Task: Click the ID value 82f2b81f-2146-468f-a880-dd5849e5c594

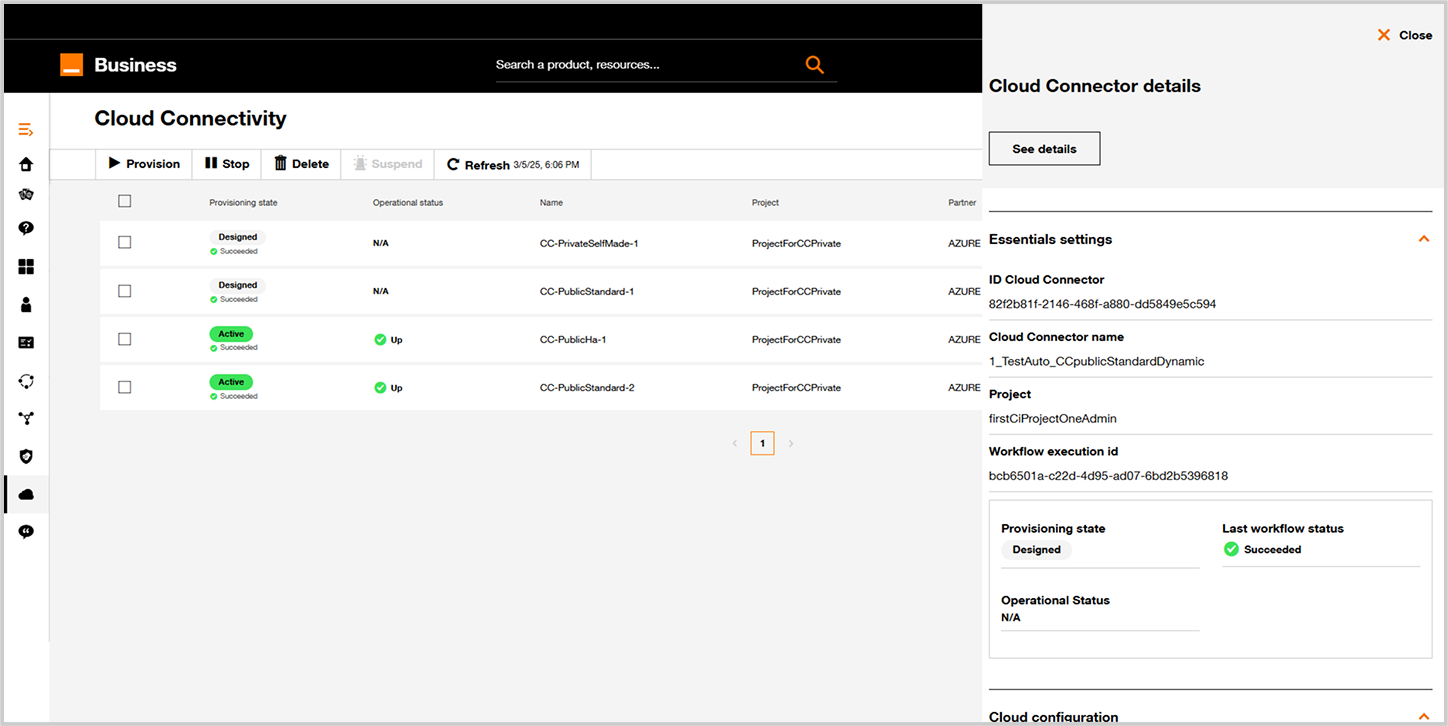Action: pos(1102,304)
